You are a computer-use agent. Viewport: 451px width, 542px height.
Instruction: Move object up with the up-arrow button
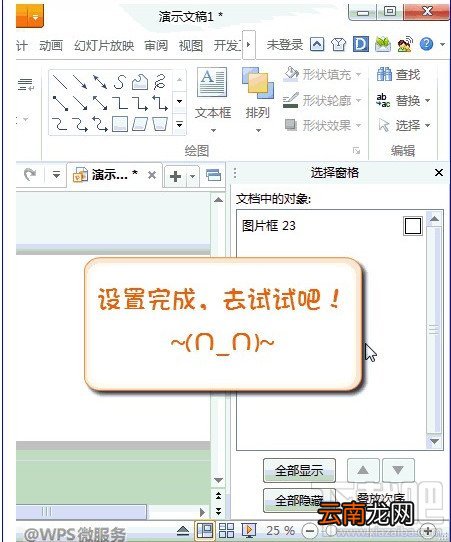(363, 470)
